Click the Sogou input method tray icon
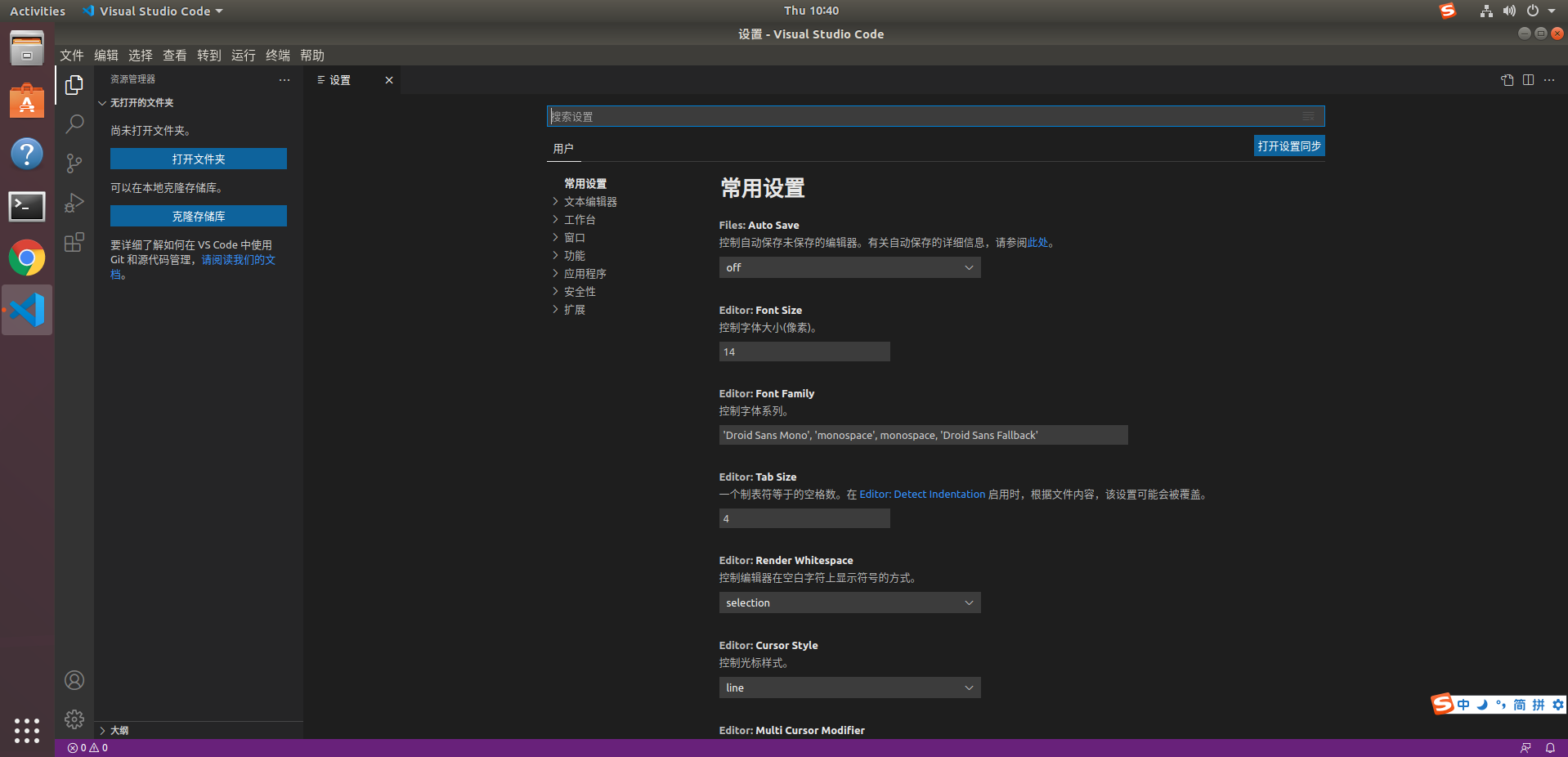Image resolution: width=1568 pixels, height=757 pixels. point(1448,11)
